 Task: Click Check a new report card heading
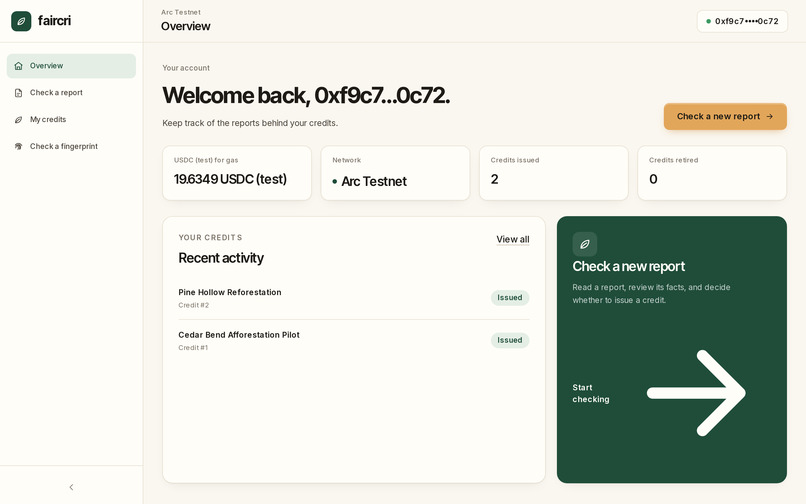coord(629,266)
